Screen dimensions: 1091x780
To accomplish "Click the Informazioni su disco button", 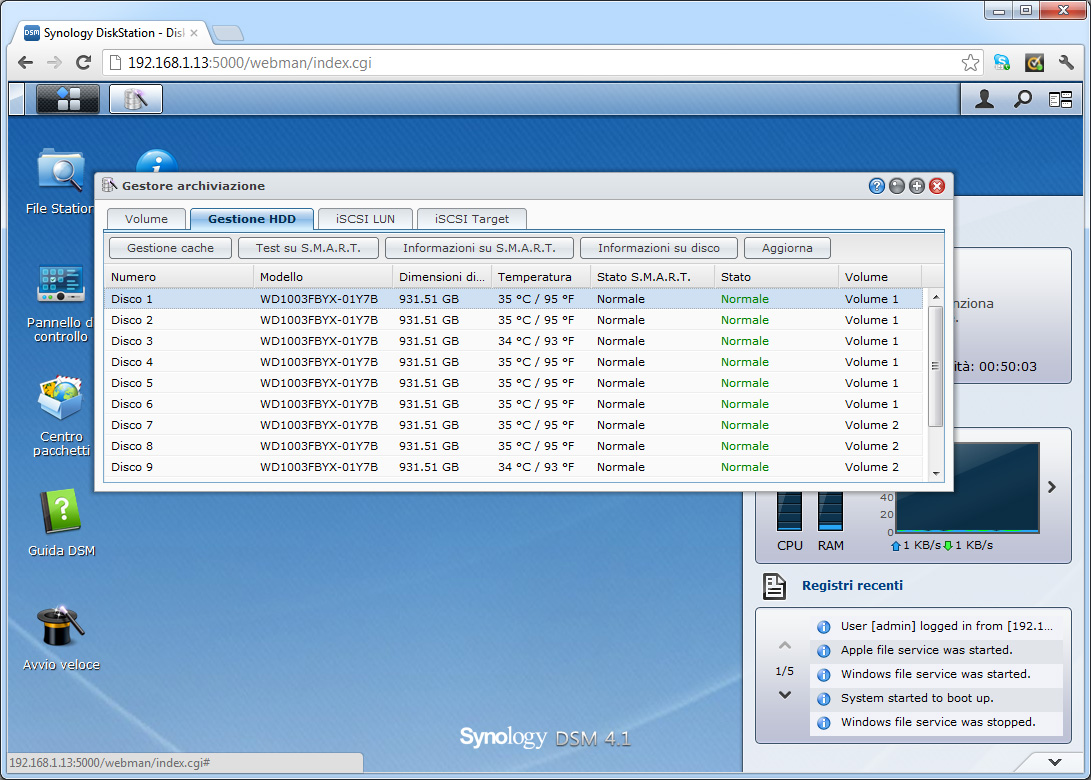I will pyautogui.click(x=659, y=248).
